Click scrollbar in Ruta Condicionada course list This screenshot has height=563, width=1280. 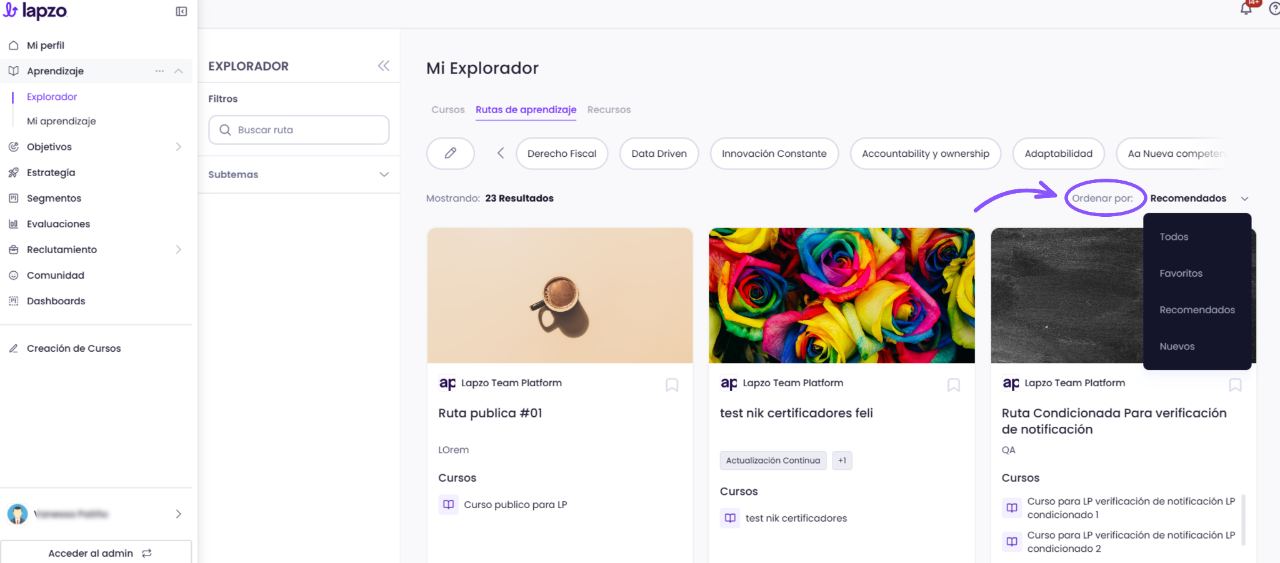1243,518
